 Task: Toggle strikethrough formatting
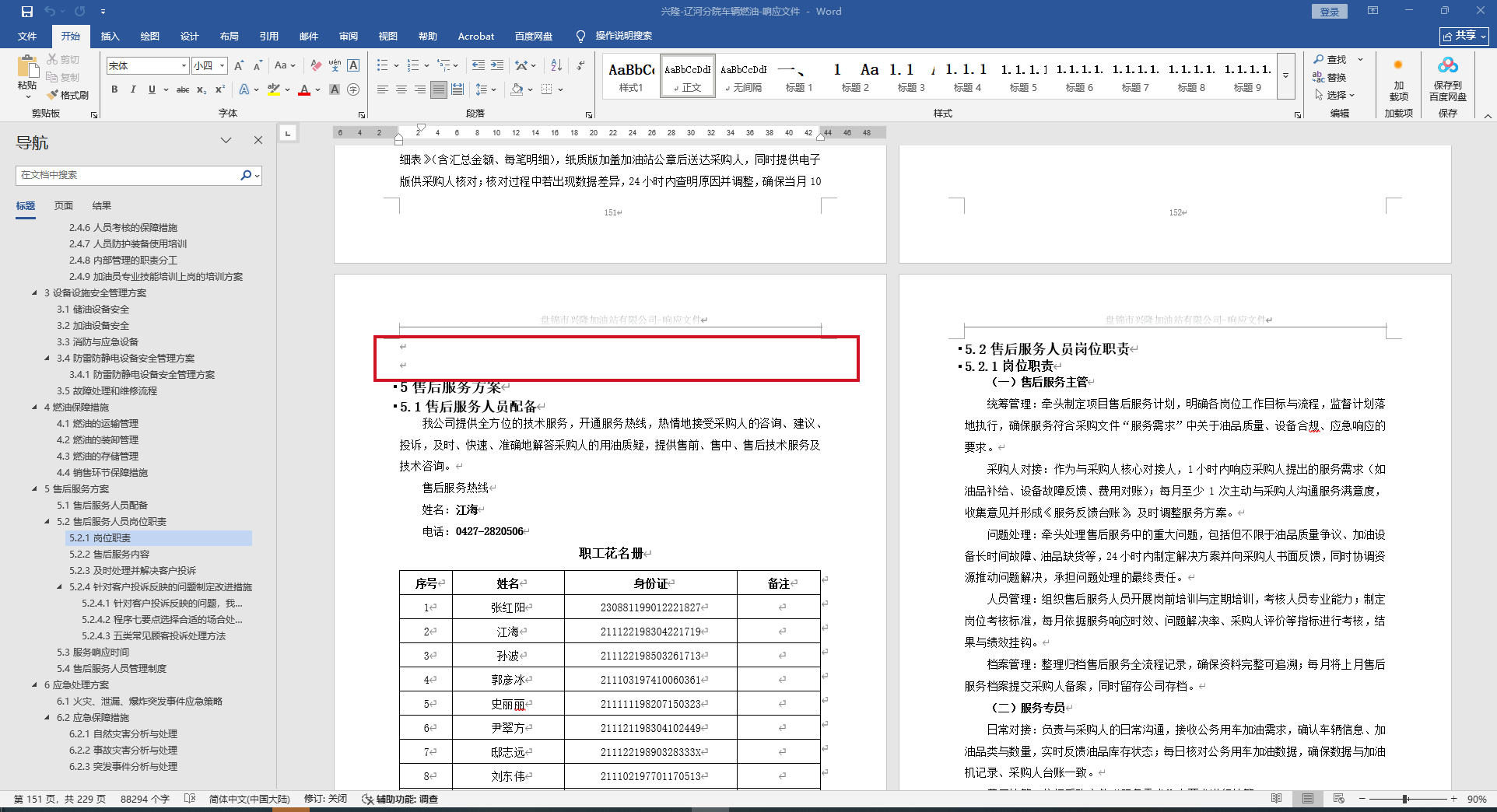[183, 89]
